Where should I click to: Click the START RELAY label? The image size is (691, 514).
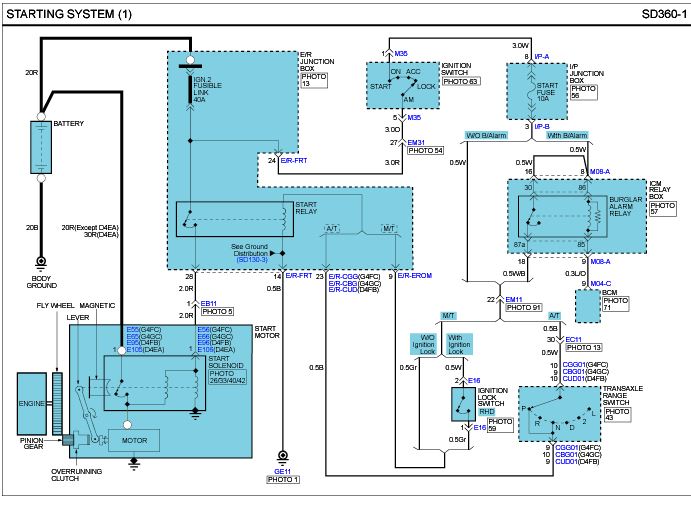(306, 208)
